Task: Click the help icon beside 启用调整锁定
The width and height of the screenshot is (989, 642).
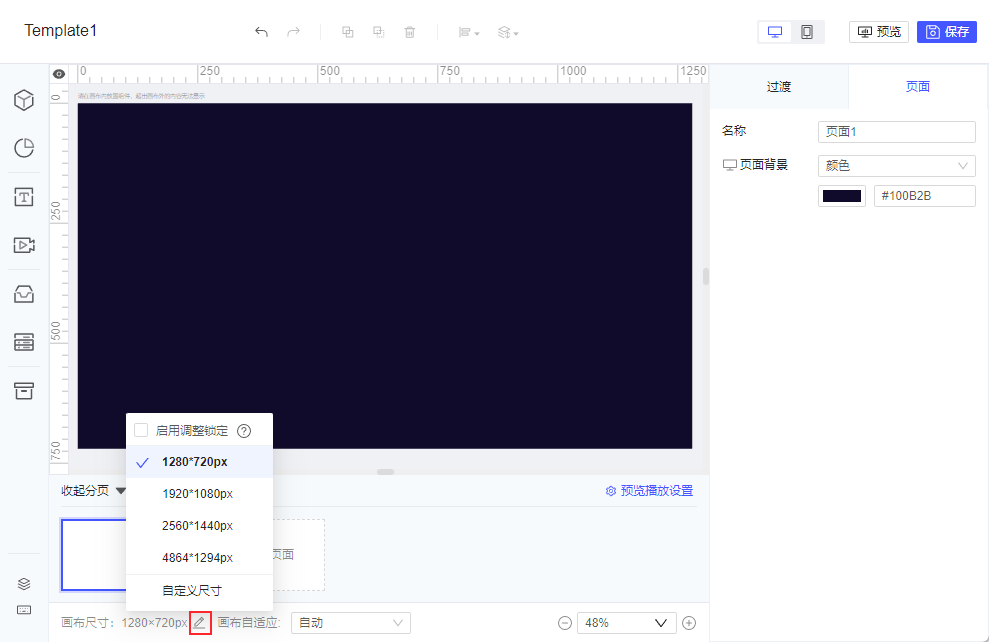Action: [x=244, y=431]
